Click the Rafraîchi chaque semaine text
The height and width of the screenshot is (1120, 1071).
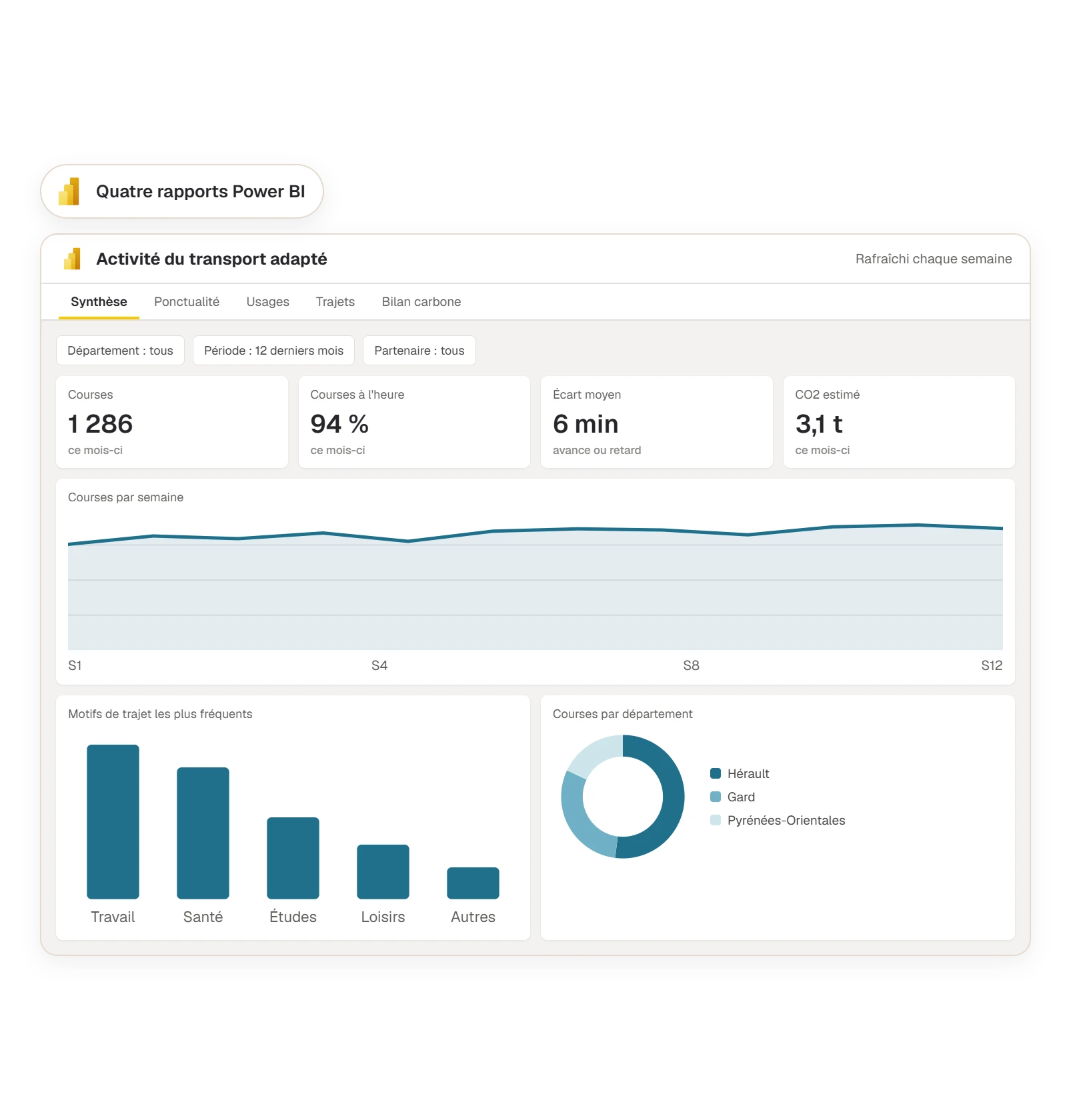(934, 259)
